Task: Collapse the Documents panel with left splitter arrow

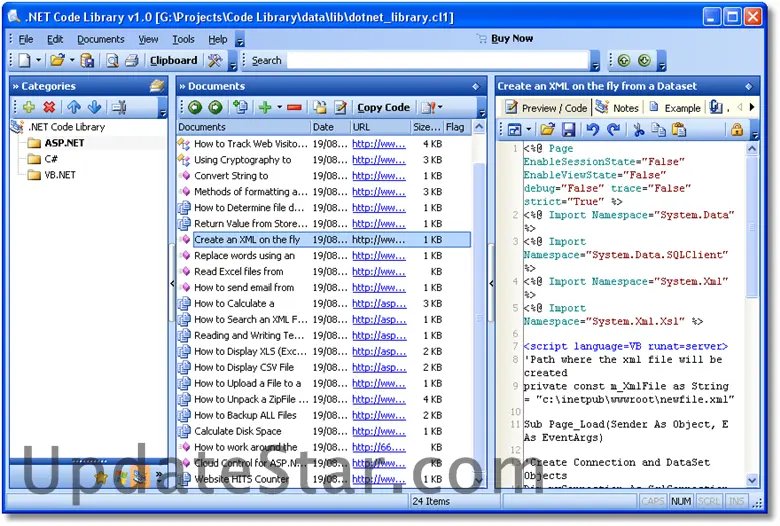Action: 172,284
